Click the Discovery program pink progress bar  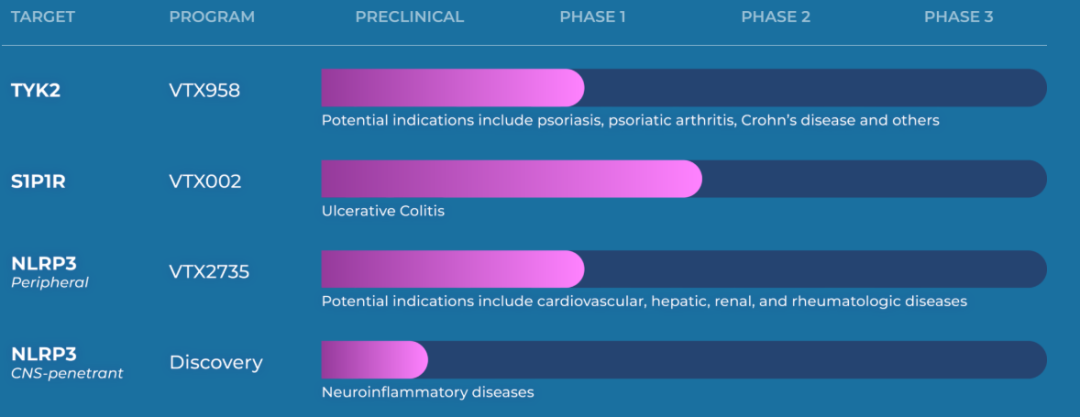pos(375,359)
